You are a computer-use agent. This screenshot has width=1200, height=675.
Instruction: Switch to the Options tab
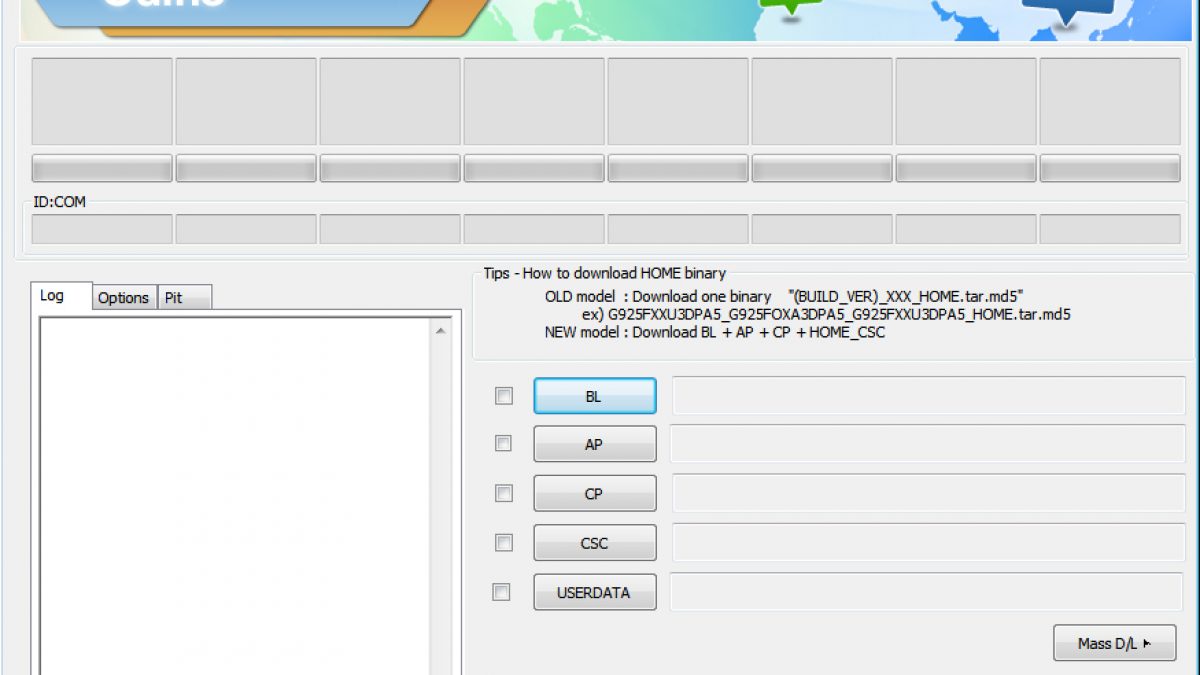pos(123,298)
